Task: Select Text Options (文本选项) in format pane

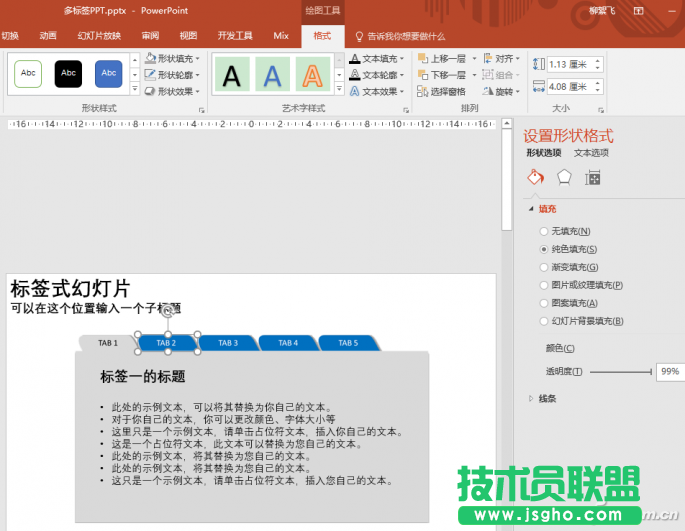Action: [591, 153]
